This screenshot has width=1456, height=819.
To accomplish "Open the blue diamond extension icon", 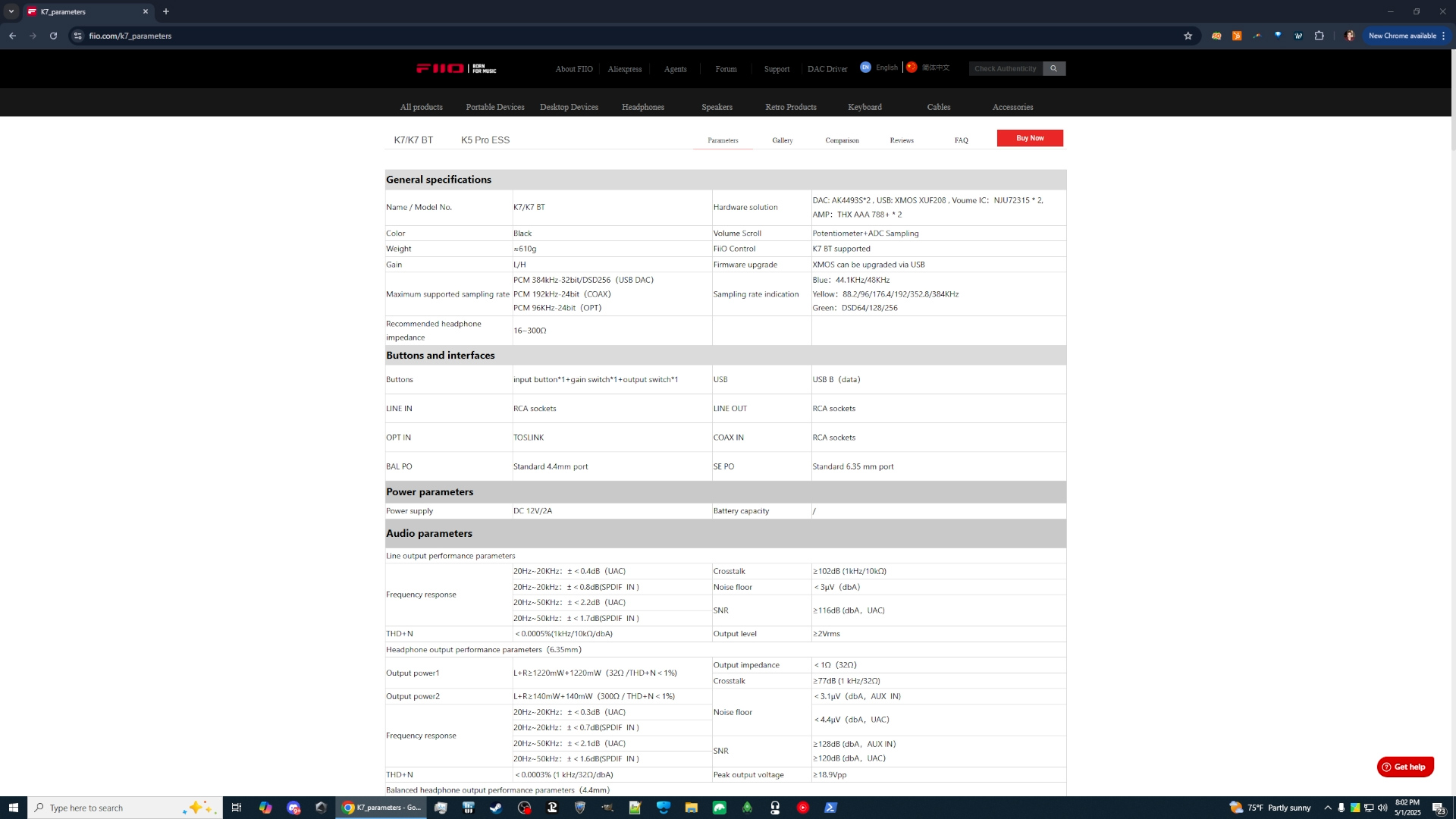I will [1278, 36].
